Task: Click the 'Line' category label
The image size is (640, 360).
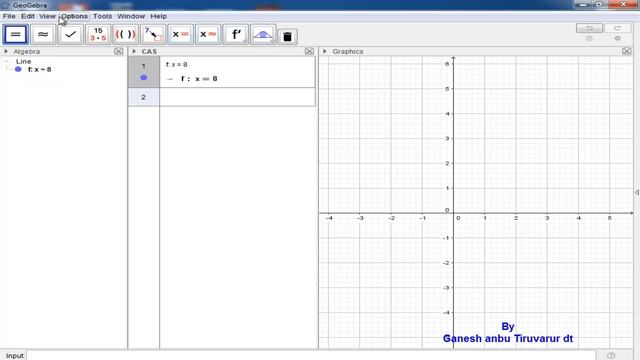Action: point(23,61)
